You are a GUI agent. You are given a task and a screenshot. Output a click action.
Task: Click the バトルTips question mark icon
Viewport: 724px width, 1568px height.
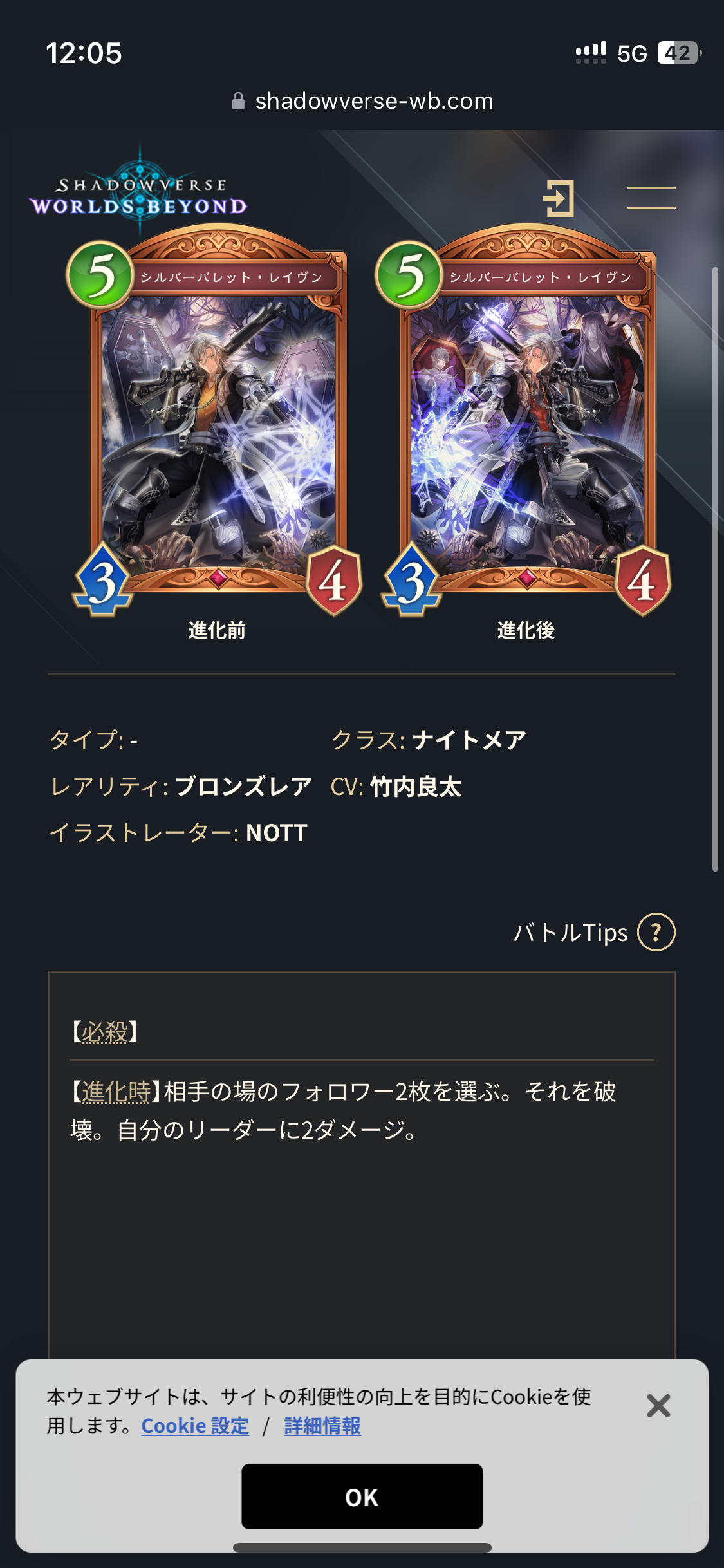click(x=656, y=932)
